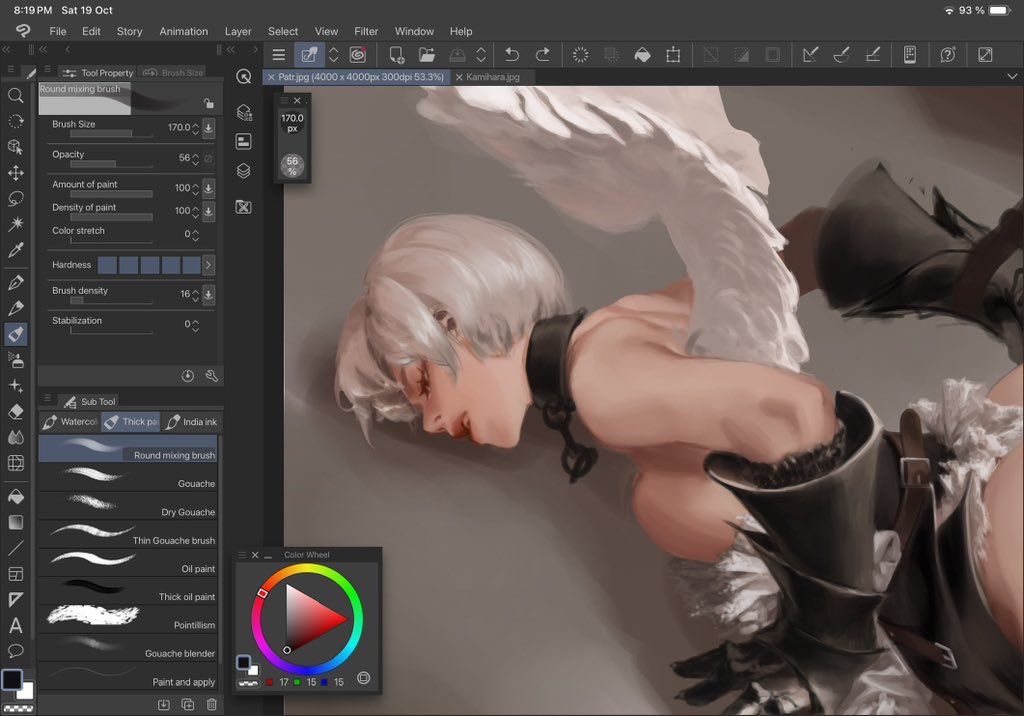Open Brush density dynamics settings button

click(x=208, y=295)
